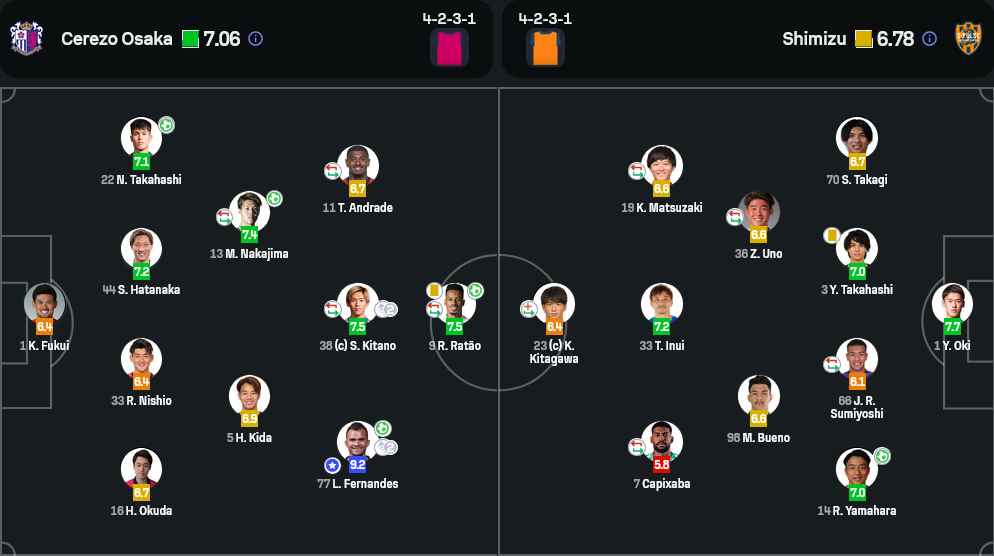This screenshot has height=556, width=994.
Task: Click the Cerezo Osaka team crest
Action: click(26, 39)
